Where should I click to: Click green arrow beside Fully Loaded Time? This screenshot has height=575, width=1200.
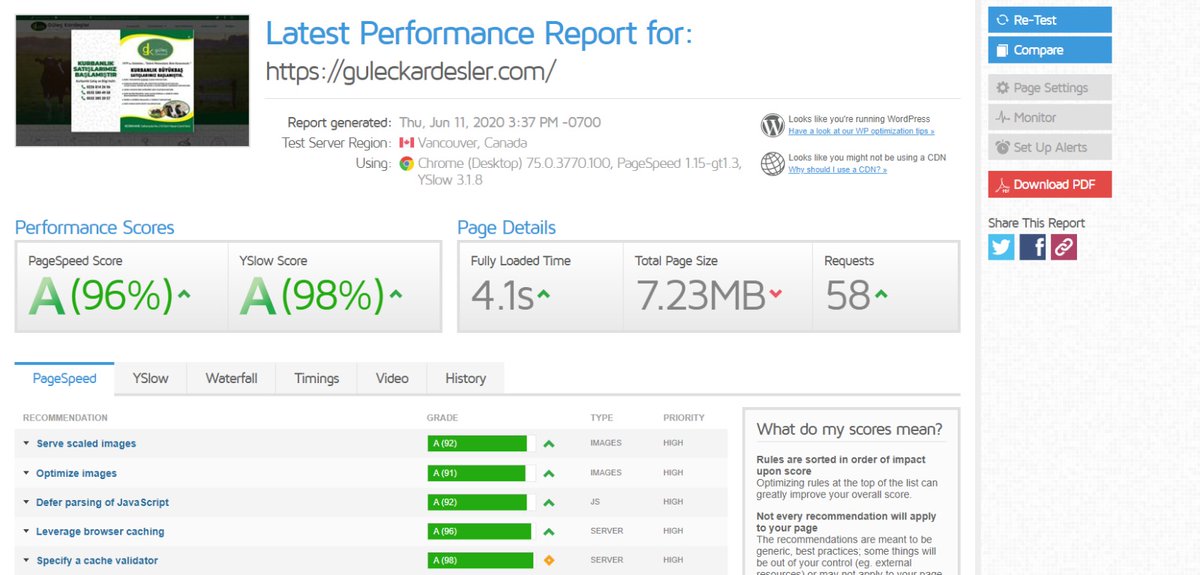[x=543, y=294]
